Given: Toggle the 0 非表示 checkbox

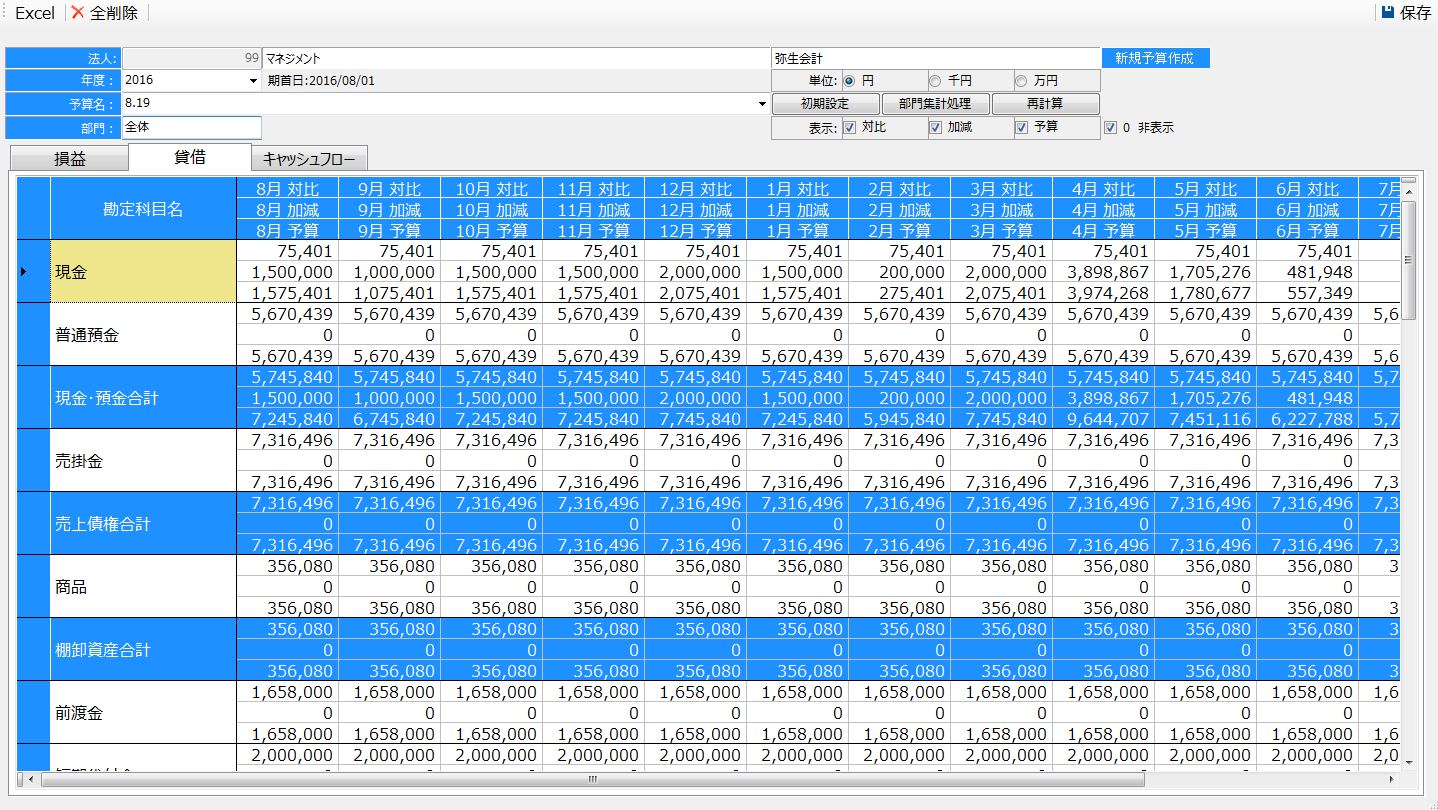Looking at the screenshot, I should pos(1110,127).
